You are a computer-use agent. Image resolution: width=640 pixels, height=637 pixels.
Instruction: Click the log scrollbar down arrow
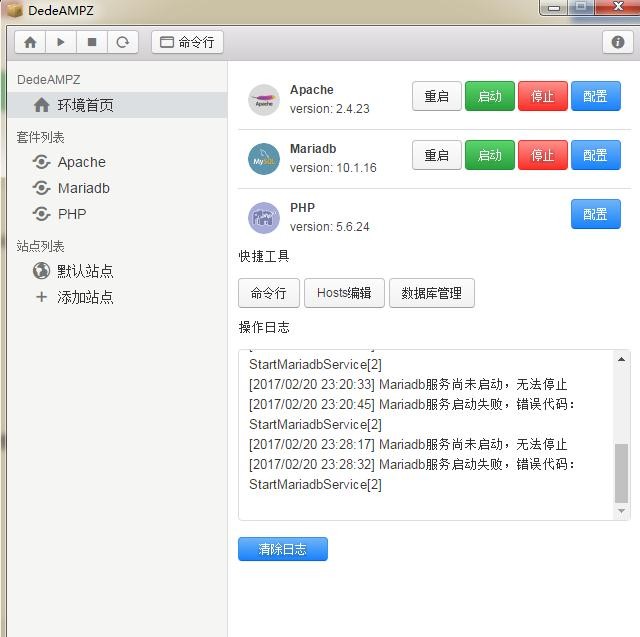(x=621, y=511)
